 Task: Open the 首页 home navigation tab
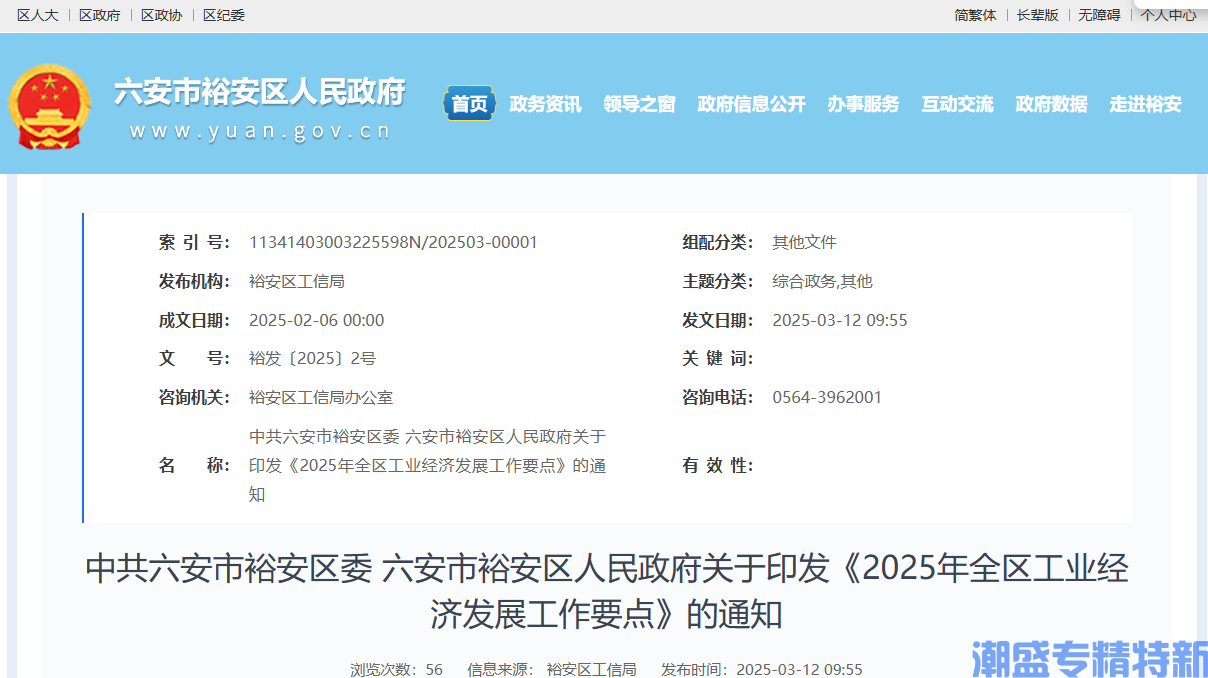469,104
